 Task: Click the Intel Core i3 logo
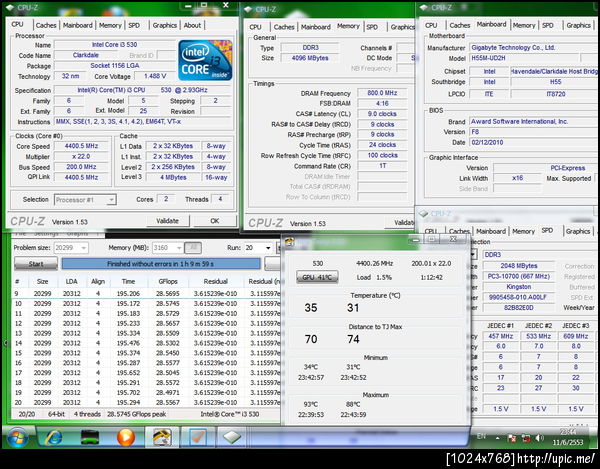(205, 60)
